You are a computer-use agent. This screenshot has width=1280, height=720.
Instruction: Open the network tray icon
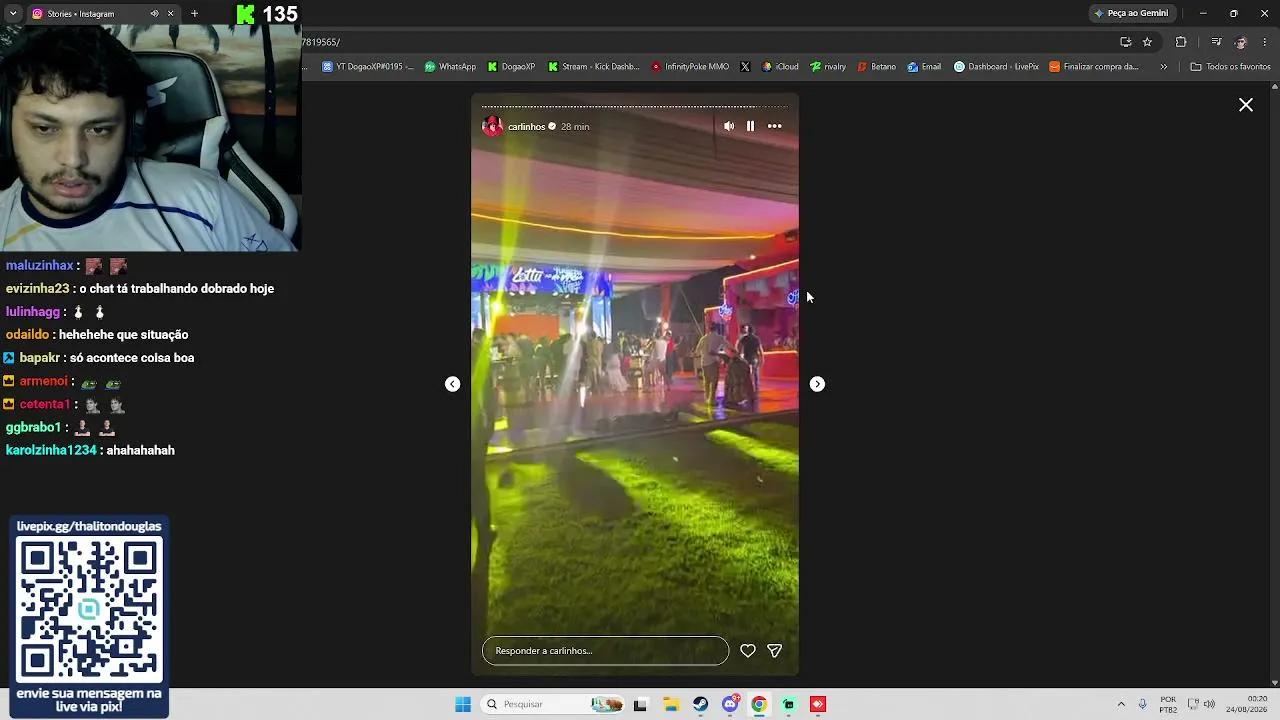[x=1193, y=704]
